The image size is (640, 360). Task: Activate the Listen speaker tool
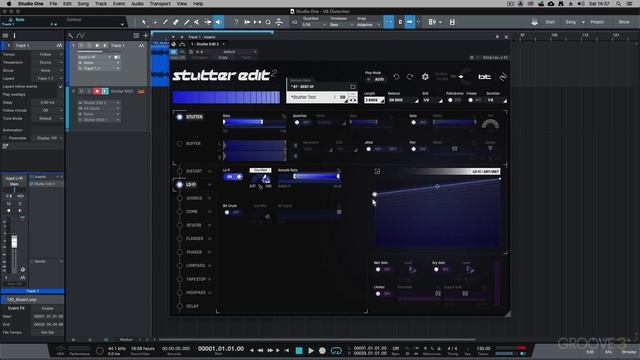(218, 22)
